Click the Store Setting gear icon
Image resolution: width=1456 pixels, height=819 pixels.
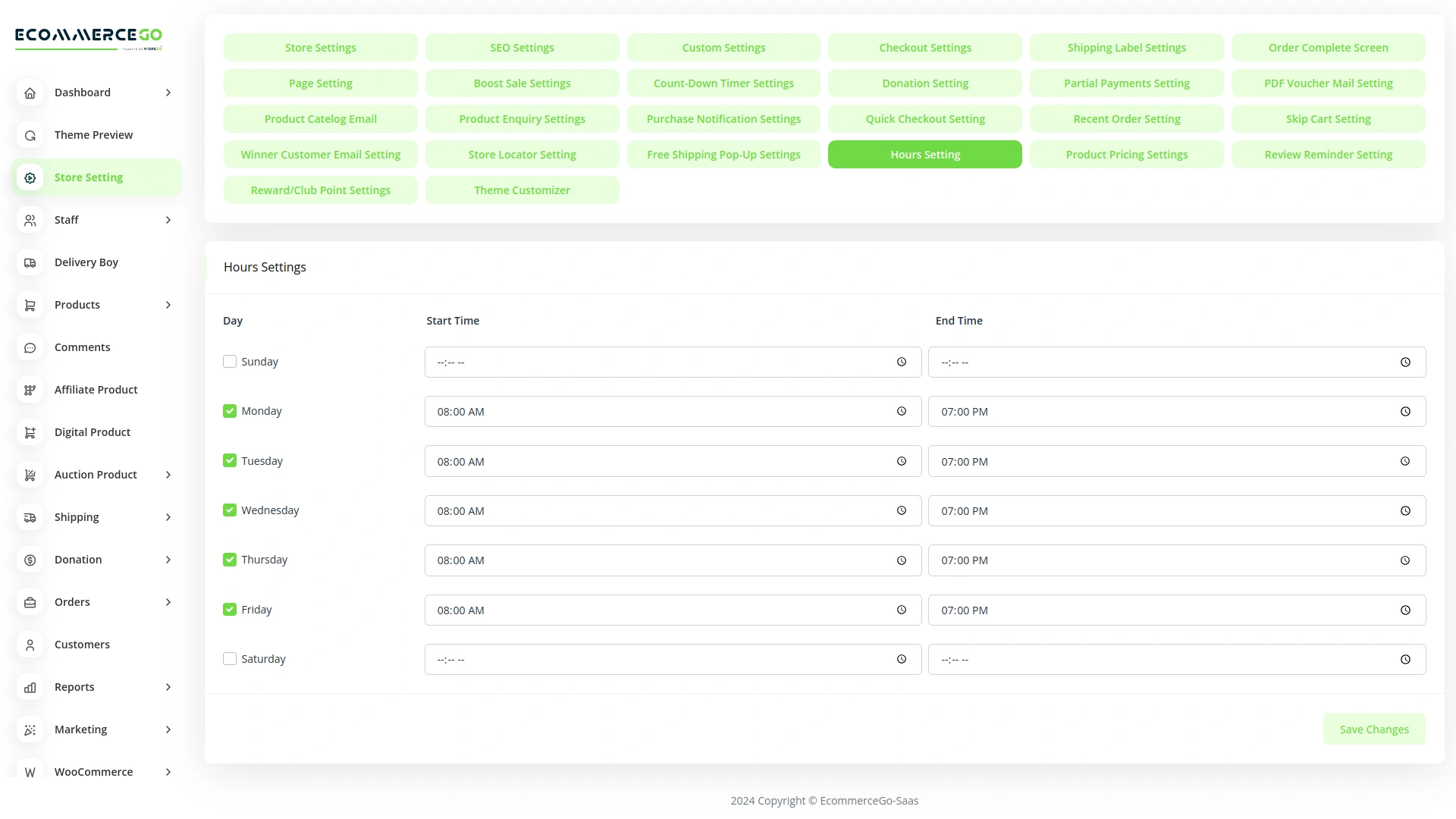tap(30, 177)
